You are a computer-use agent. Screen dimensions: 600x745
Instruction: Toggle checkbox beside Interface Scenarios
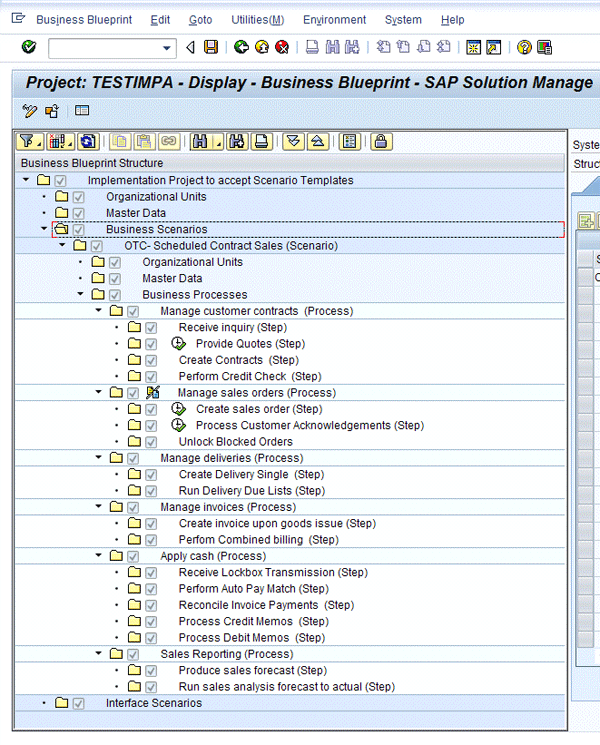(79, 703)
